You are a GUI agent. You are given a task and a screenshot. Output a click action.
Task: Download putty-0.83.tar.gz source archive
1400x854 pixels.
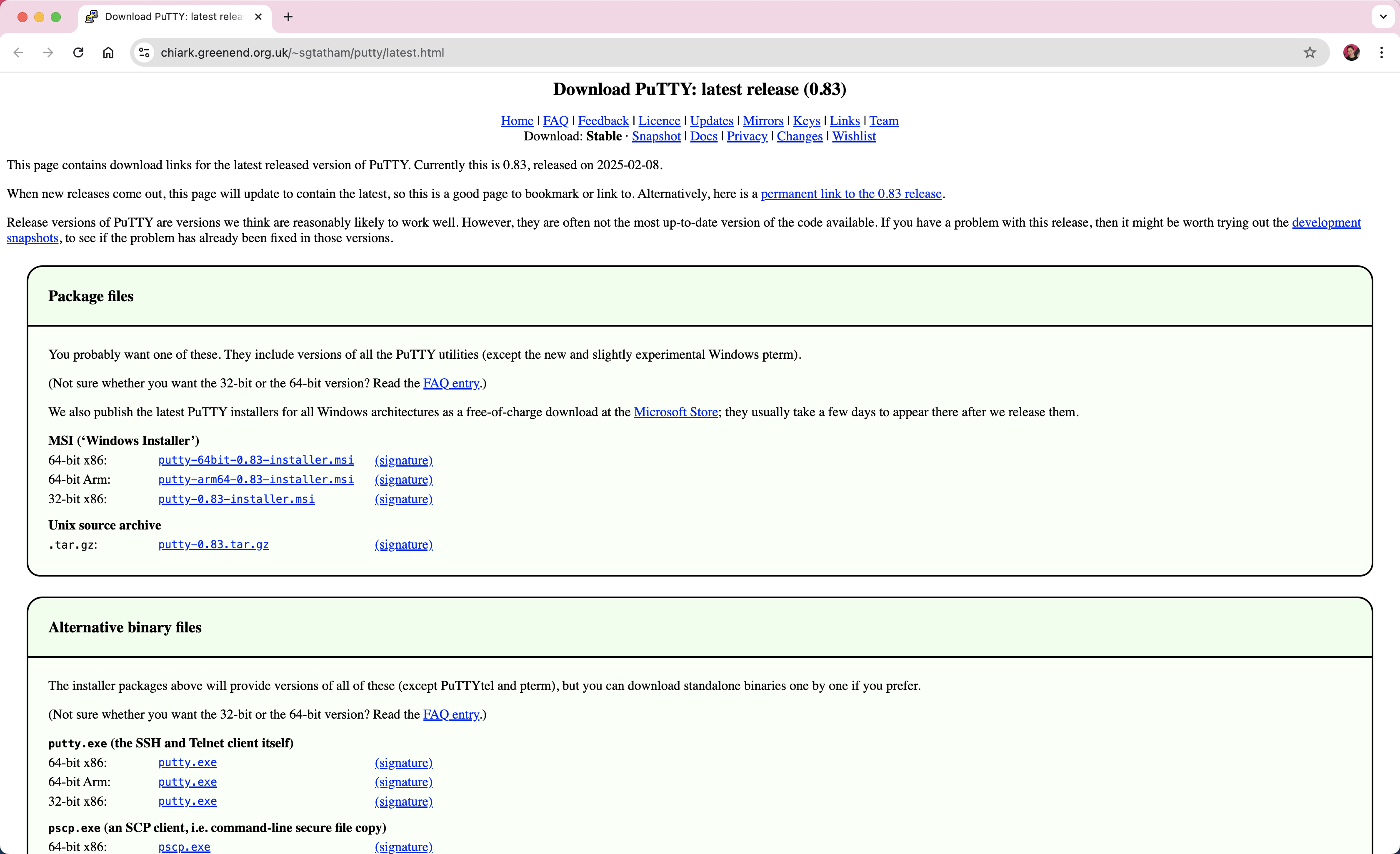click(214, 544)
